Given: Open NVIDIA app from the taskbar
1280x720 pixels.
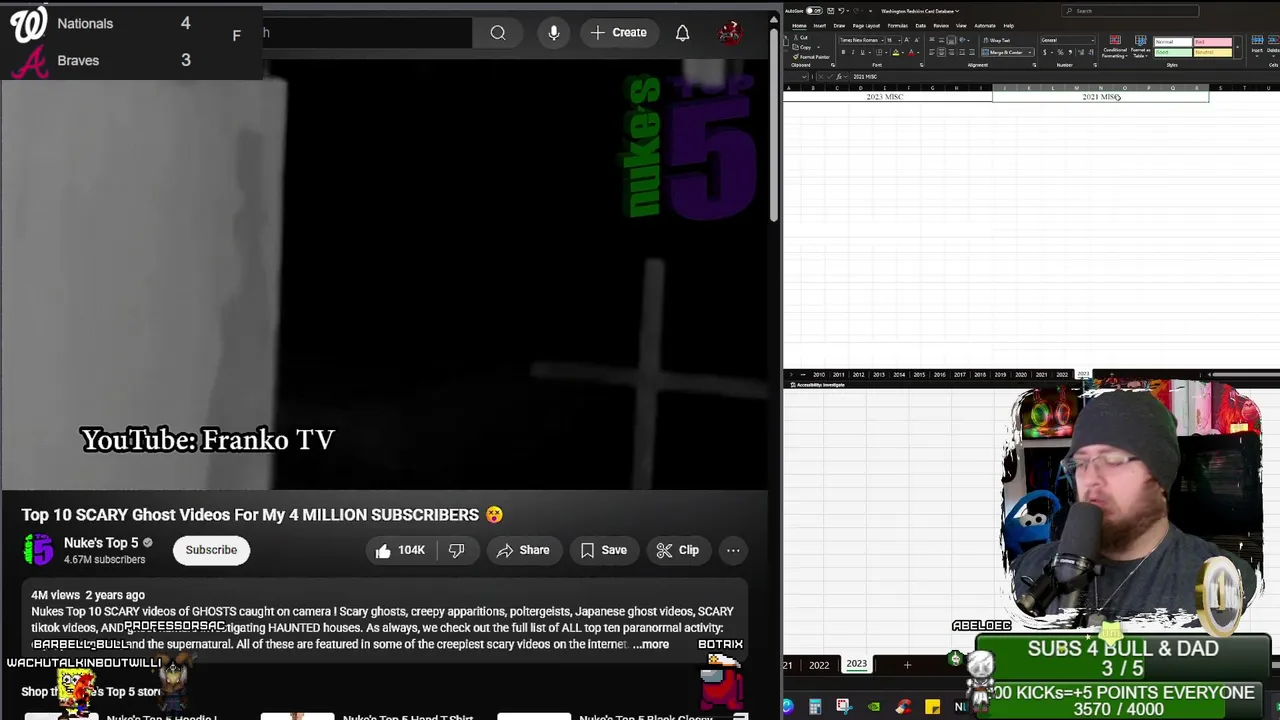Looking at the screenshot, I should click(x=874, y=707).
